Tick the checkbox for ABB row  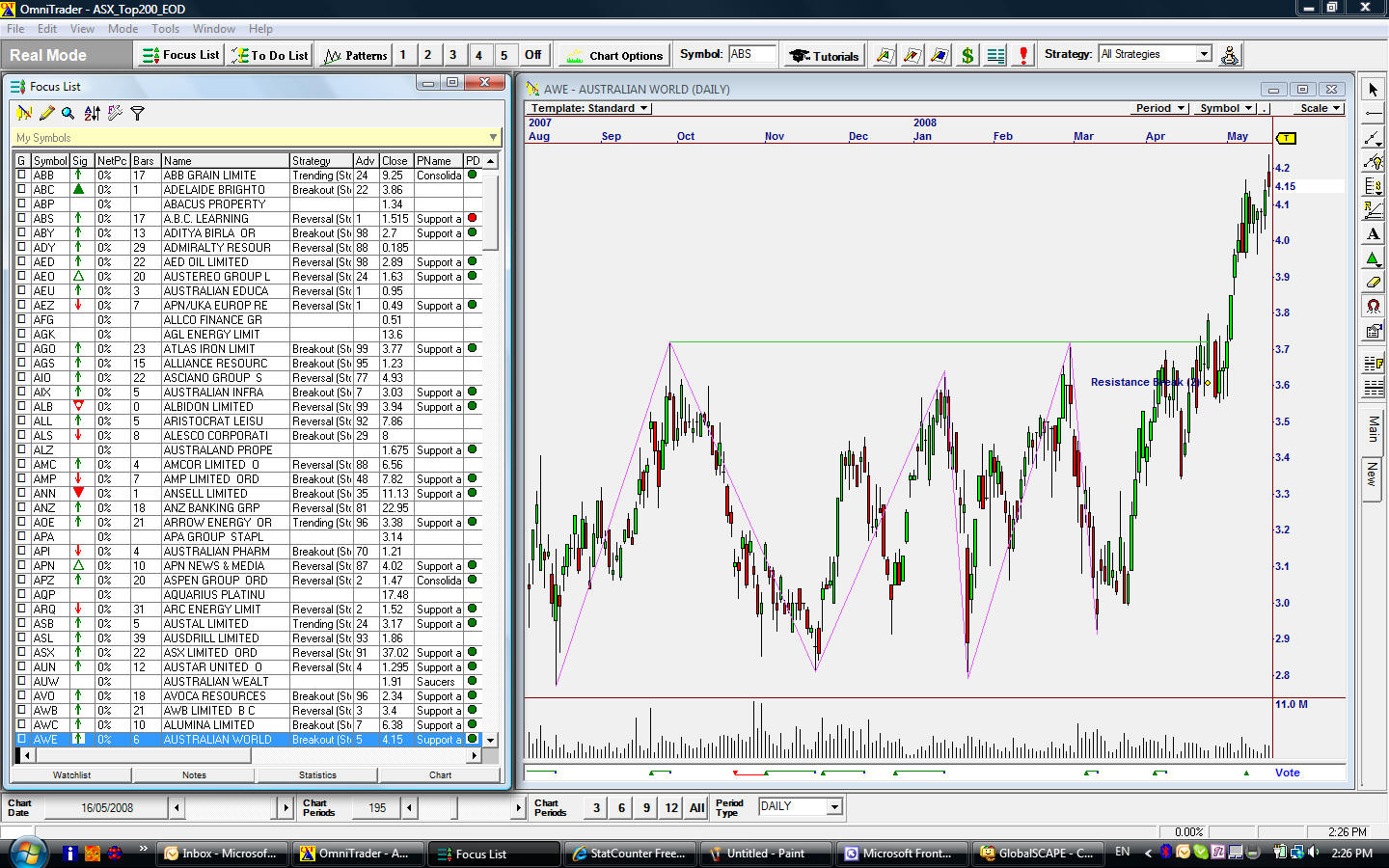coord(21,176)
